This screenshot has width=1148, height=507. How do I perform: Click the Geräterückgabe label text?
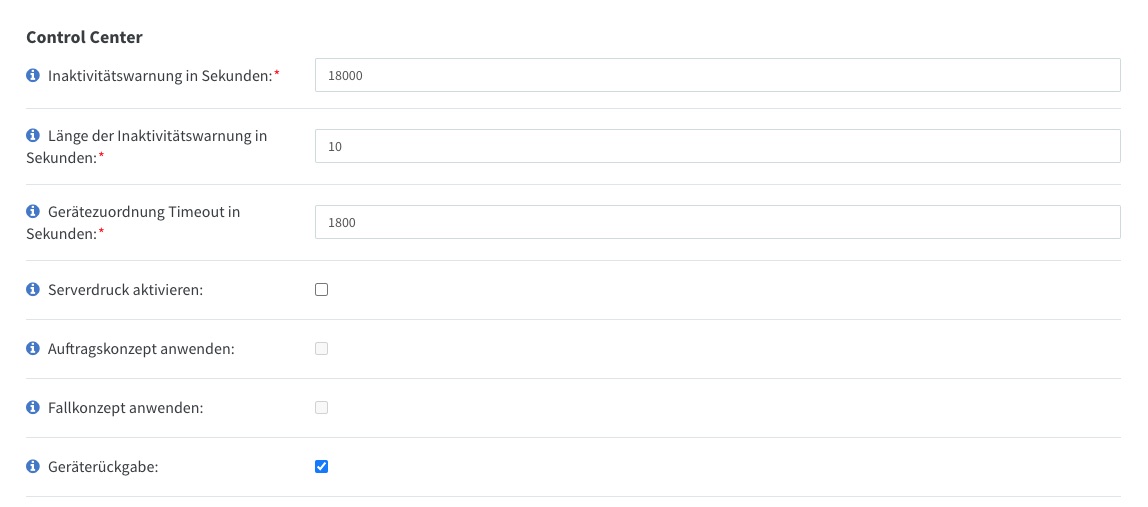point(103,467)
